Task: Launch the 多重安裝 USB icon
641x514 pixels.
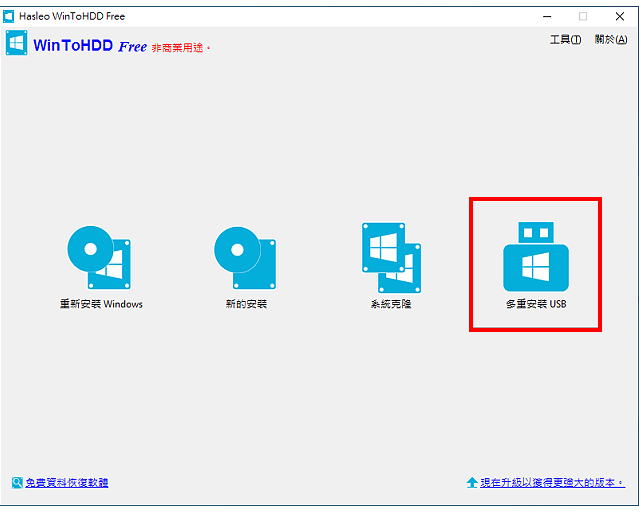Action: click(x=536, y=256)
